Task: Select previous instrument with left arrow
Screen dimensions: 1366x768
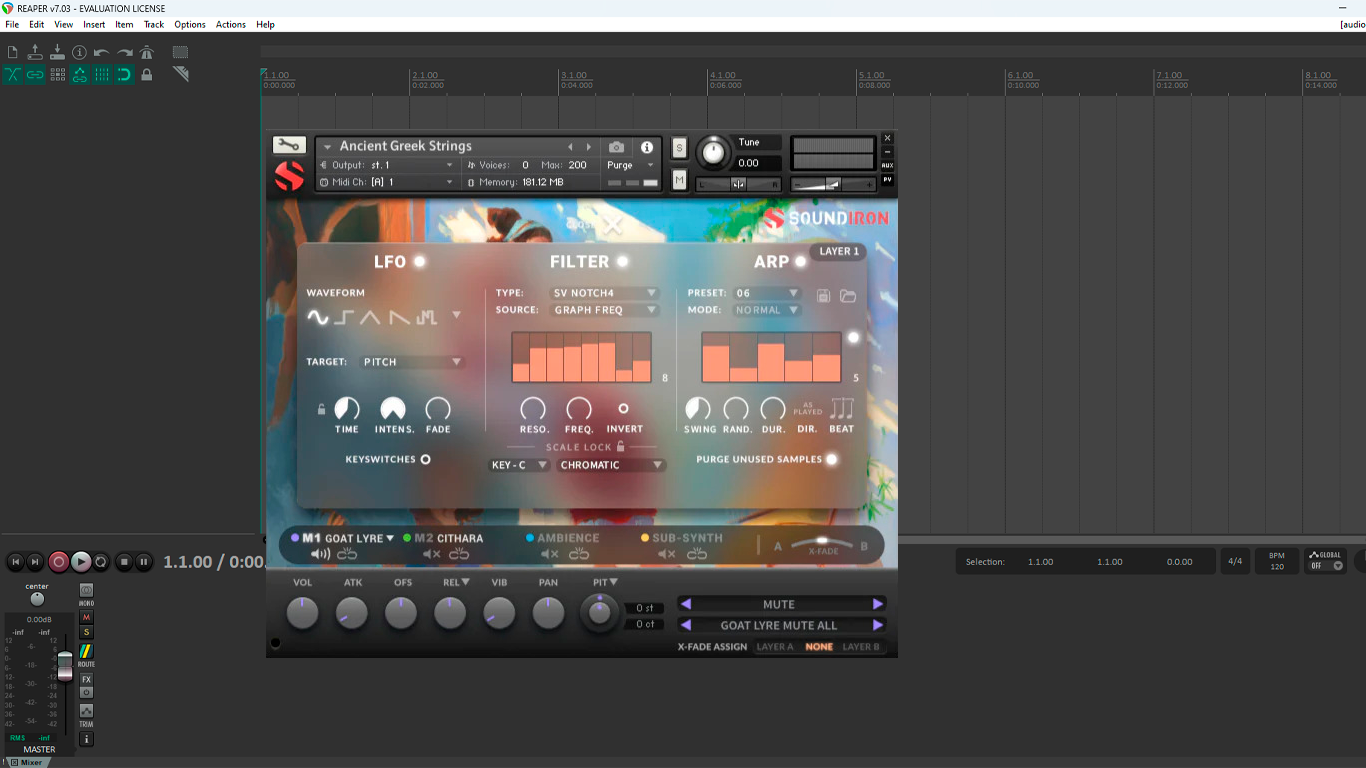Action: 571,147
